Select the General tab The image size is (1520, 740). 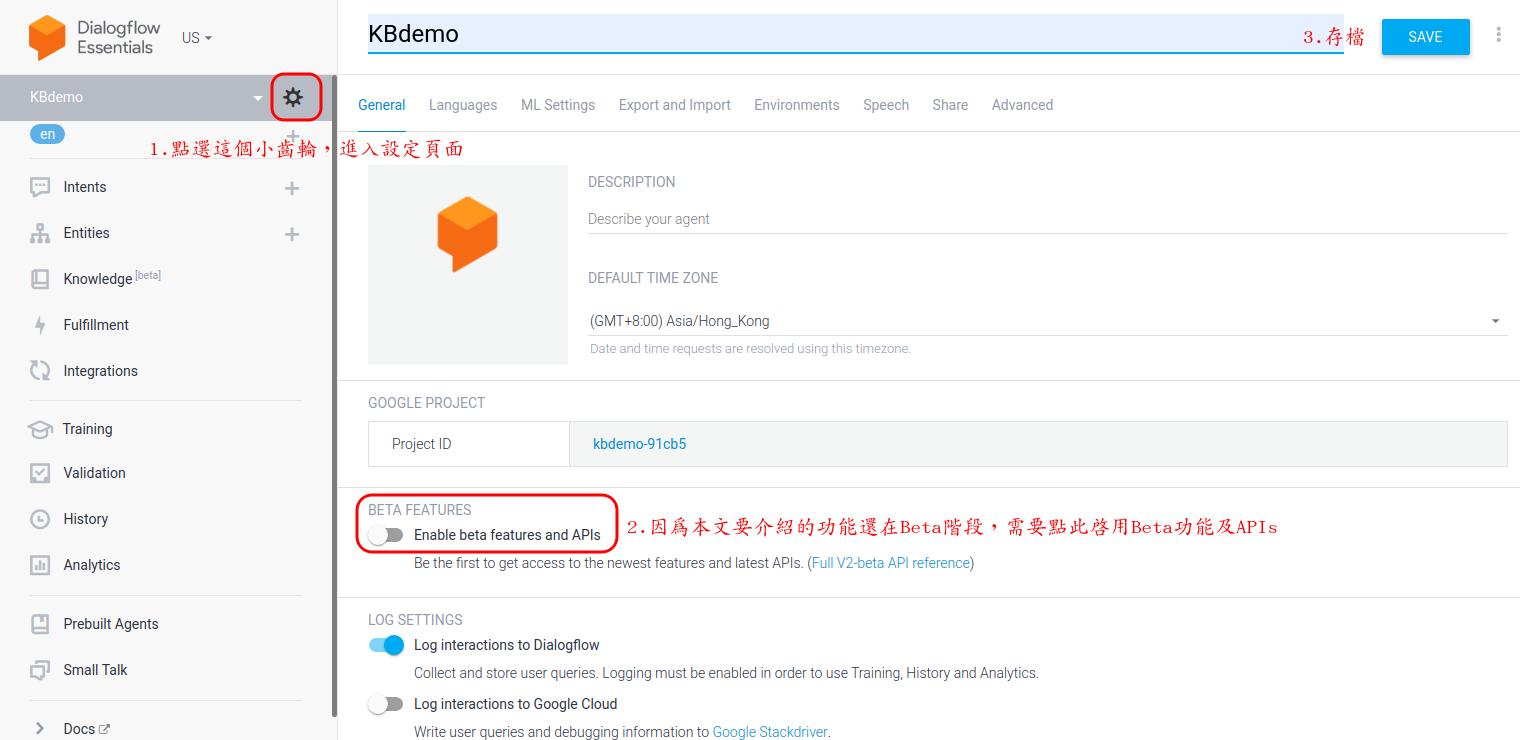click(382, 105)
